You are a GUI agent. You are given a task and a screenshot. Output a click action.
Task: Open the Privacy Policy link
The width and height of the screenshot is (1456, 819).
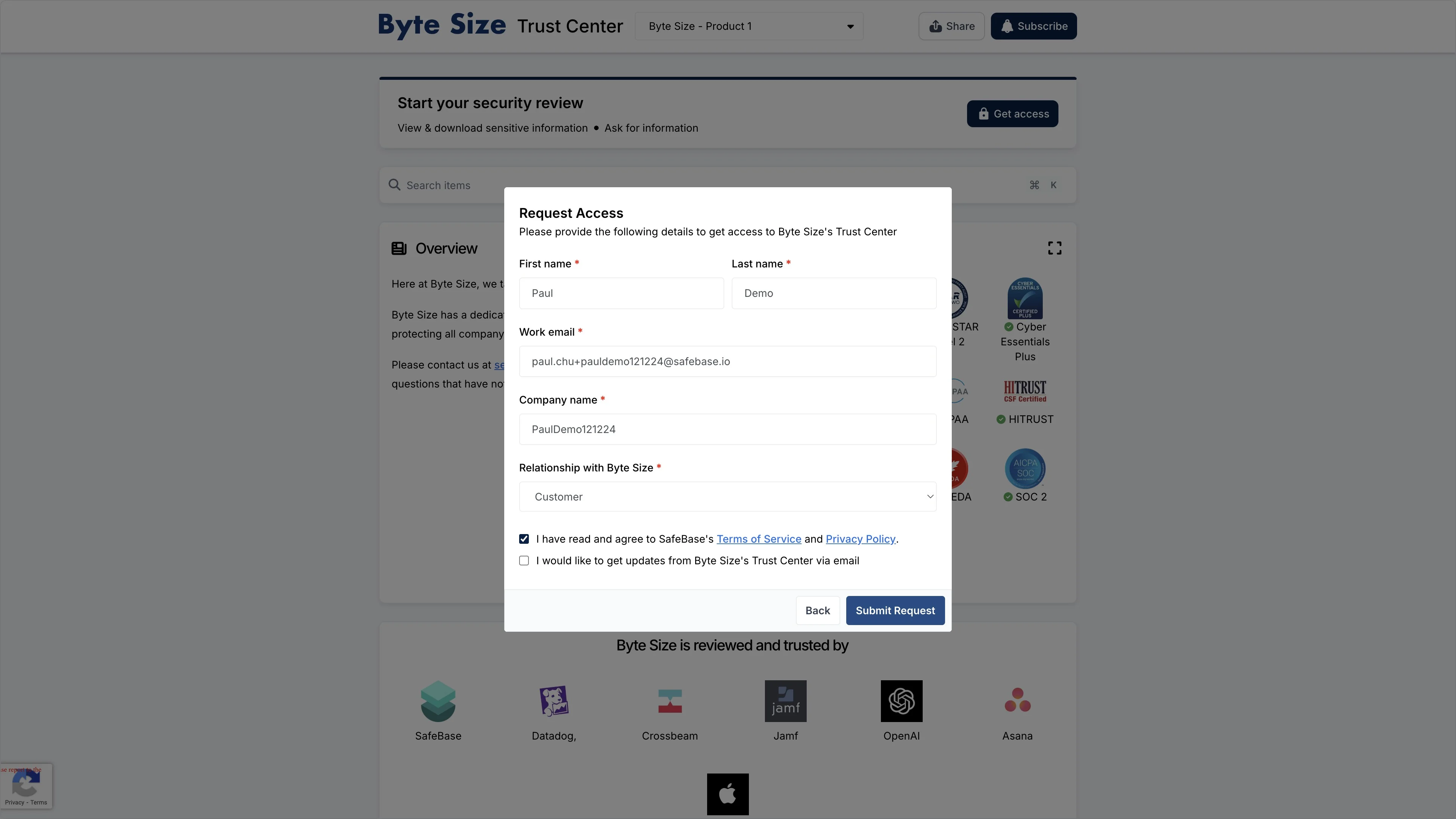click(860, 539)
